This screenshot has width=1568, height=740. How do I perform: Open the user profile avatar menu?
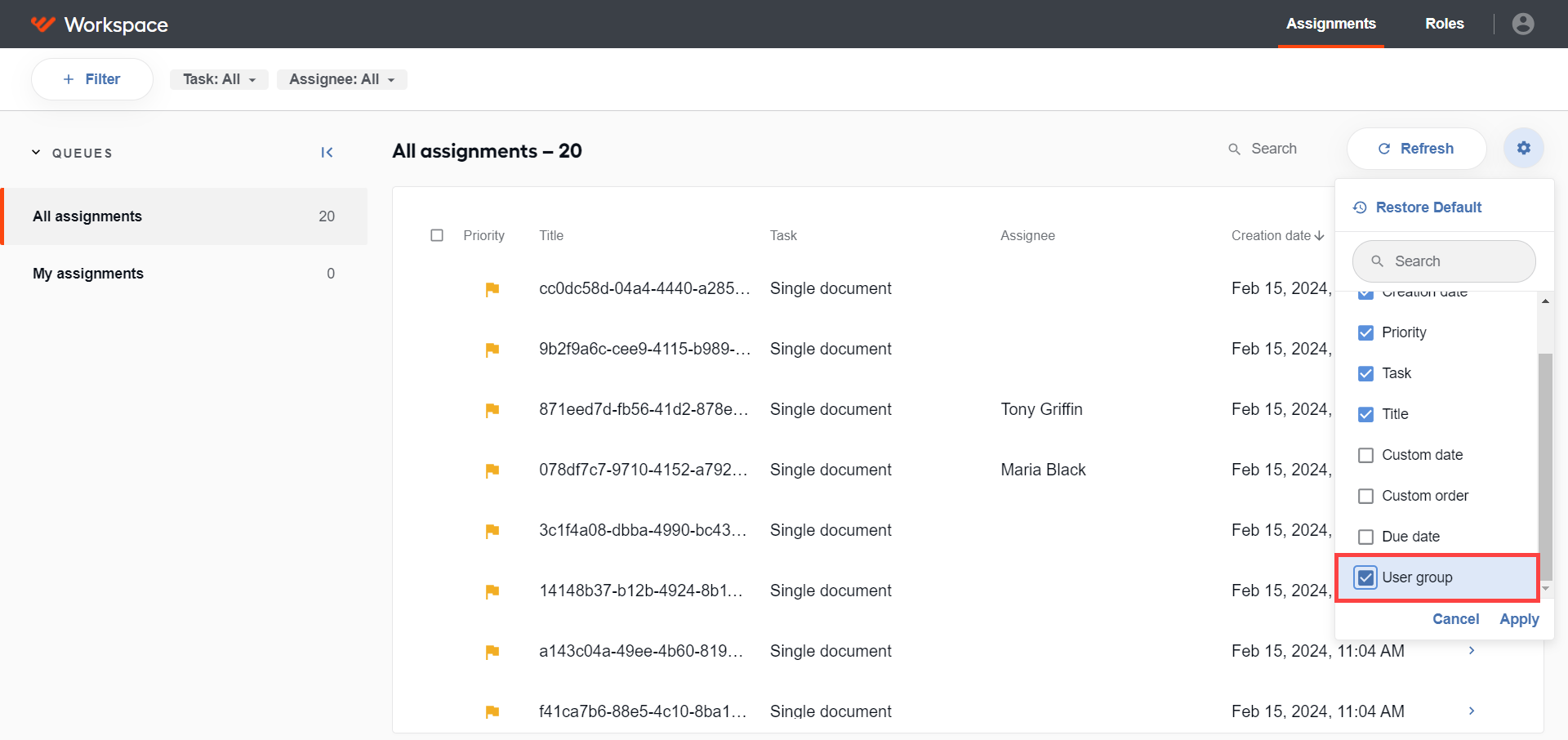click(x=1522, y=24)
